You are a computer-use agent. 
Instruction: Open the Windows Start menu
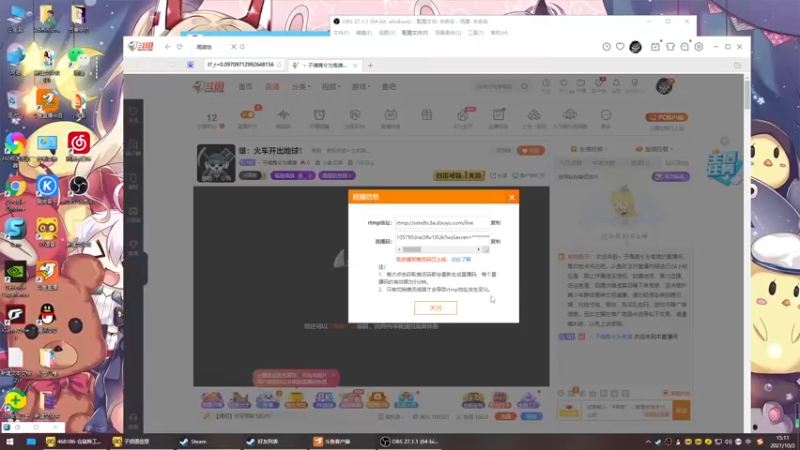[x=10, y=442]
